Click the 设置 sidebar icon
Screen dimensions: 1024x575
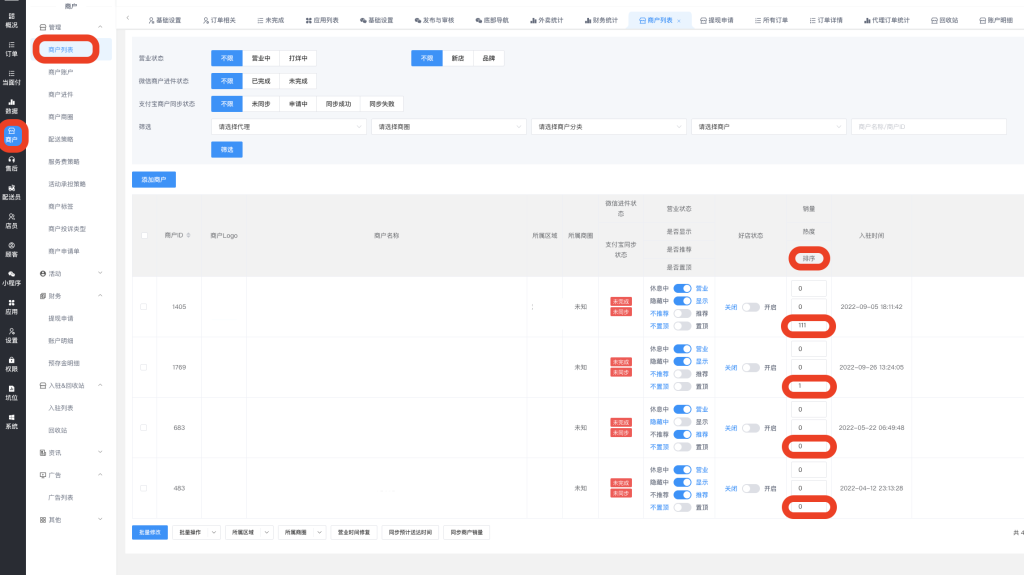click(11, 335)
